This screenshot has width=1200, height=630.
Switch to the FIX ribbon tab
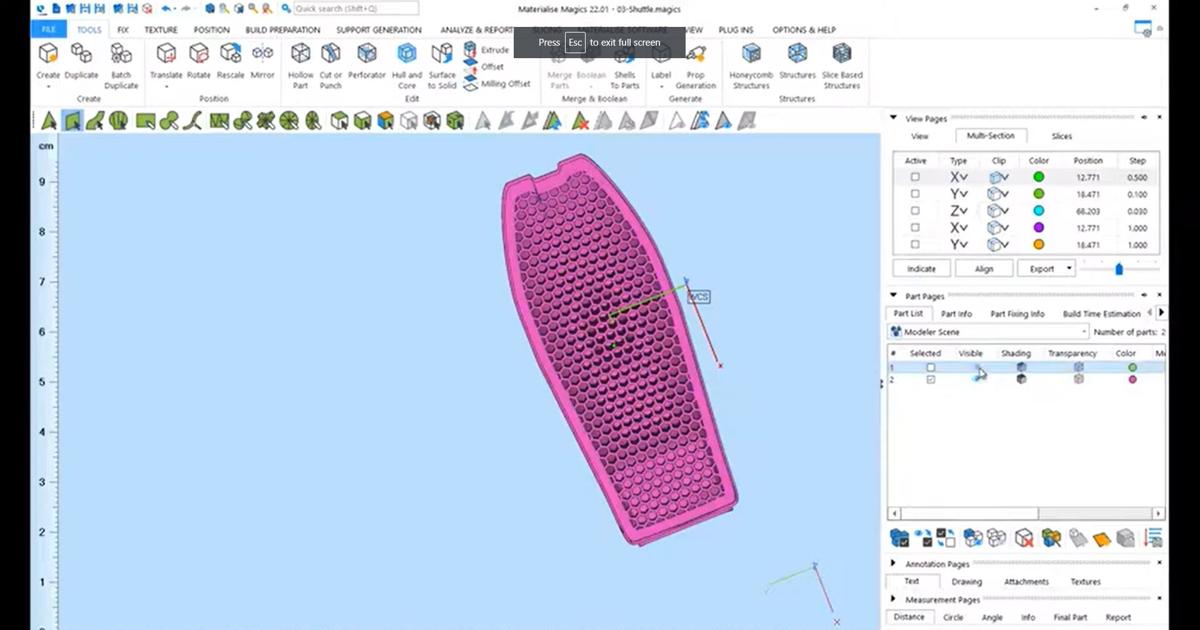coord(122,29)
